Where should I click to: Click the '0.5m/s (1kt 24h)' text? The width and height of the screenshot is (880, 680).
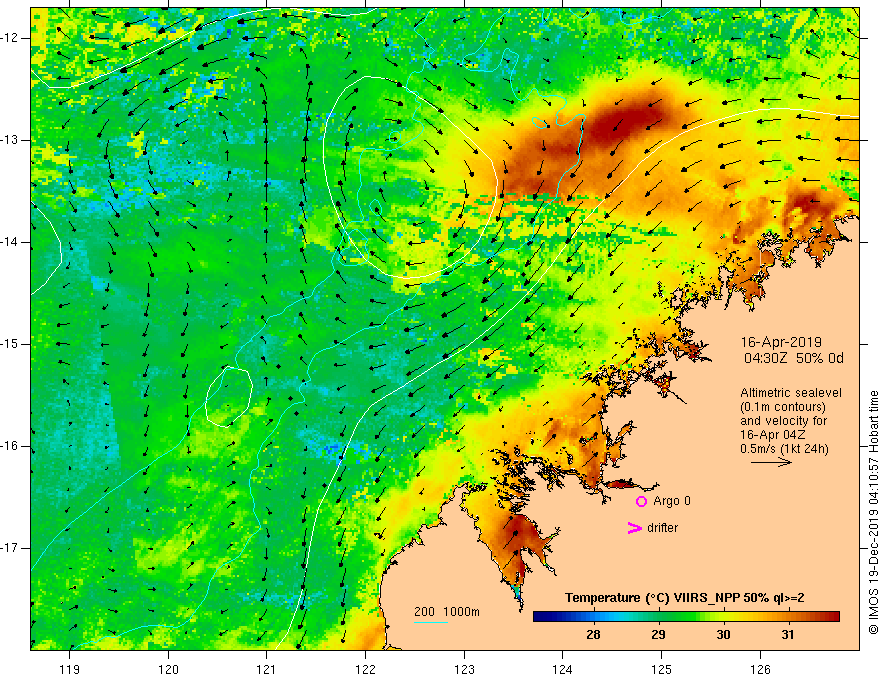(x=784, y=449)
